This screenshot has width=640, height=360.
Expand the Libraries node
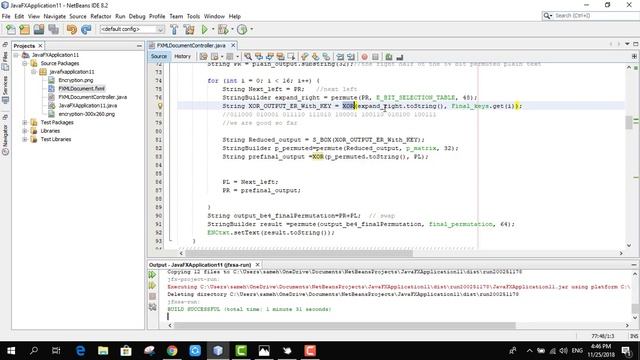pos(25,131)
